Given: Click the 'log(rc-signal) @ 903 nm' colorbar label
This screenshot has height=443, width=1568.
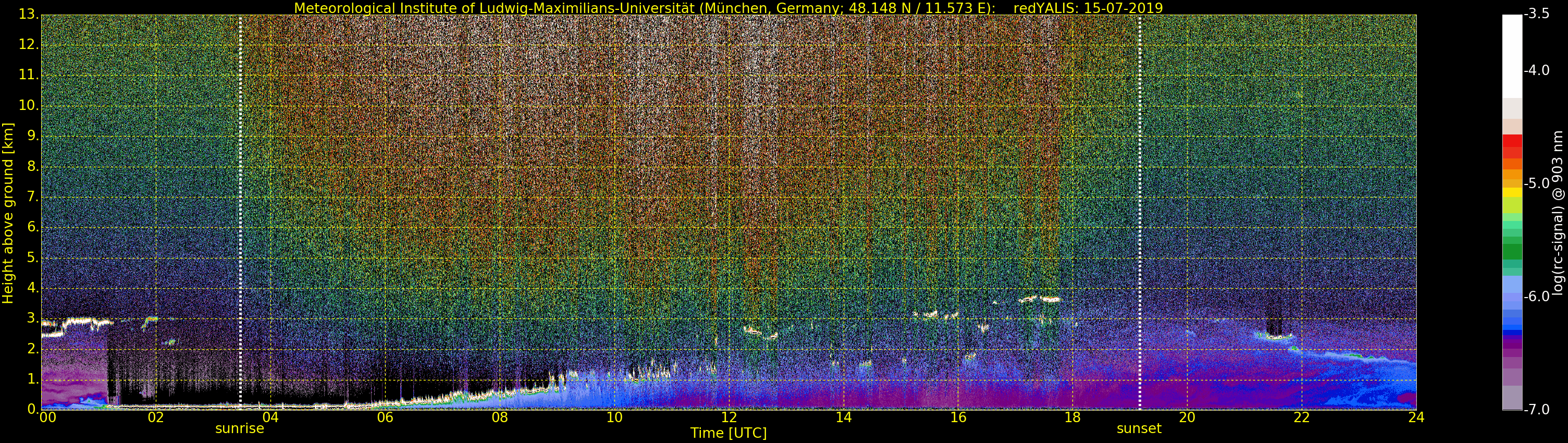Looking at the screenshot, I should (x=1557, y=213).
